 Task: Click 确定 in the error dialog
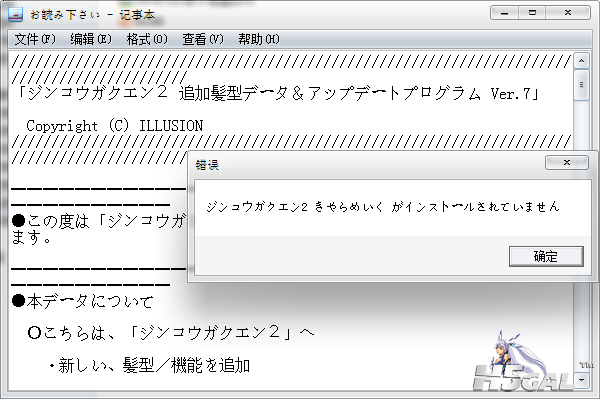[x=546, y=256]
